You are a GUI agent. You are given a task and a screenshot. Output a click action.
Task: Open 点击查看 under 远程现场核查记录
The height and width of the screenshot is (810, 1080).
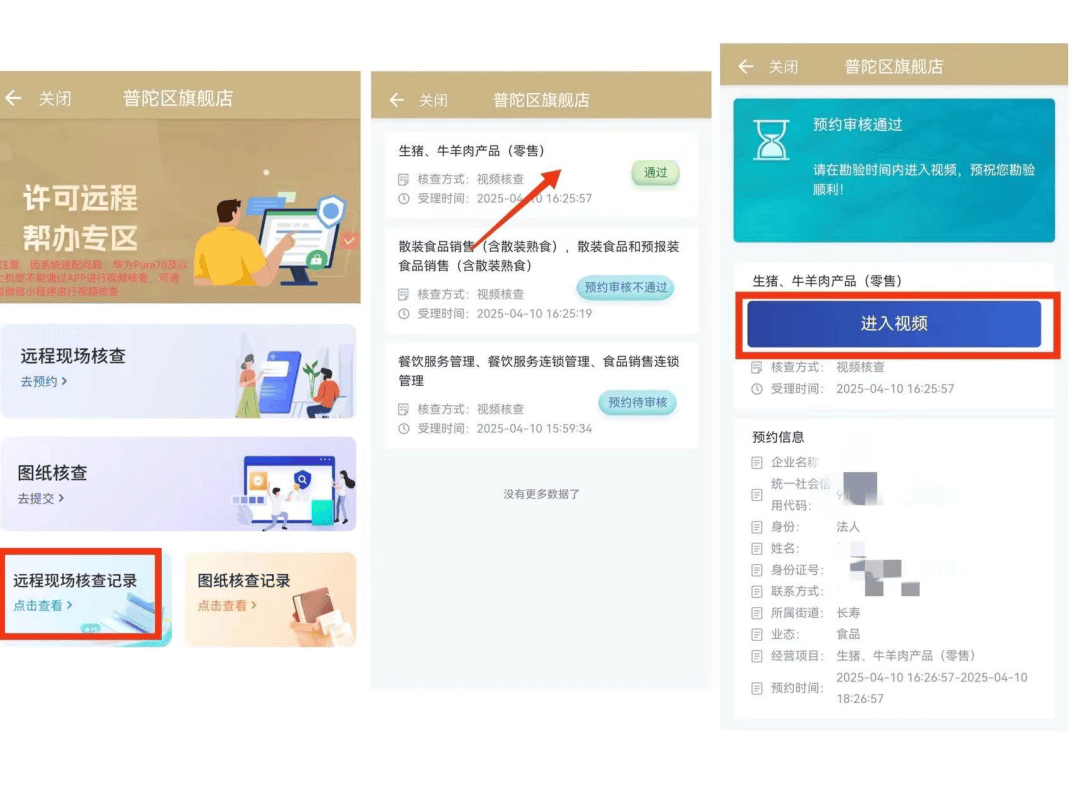(x=42, y=606)
